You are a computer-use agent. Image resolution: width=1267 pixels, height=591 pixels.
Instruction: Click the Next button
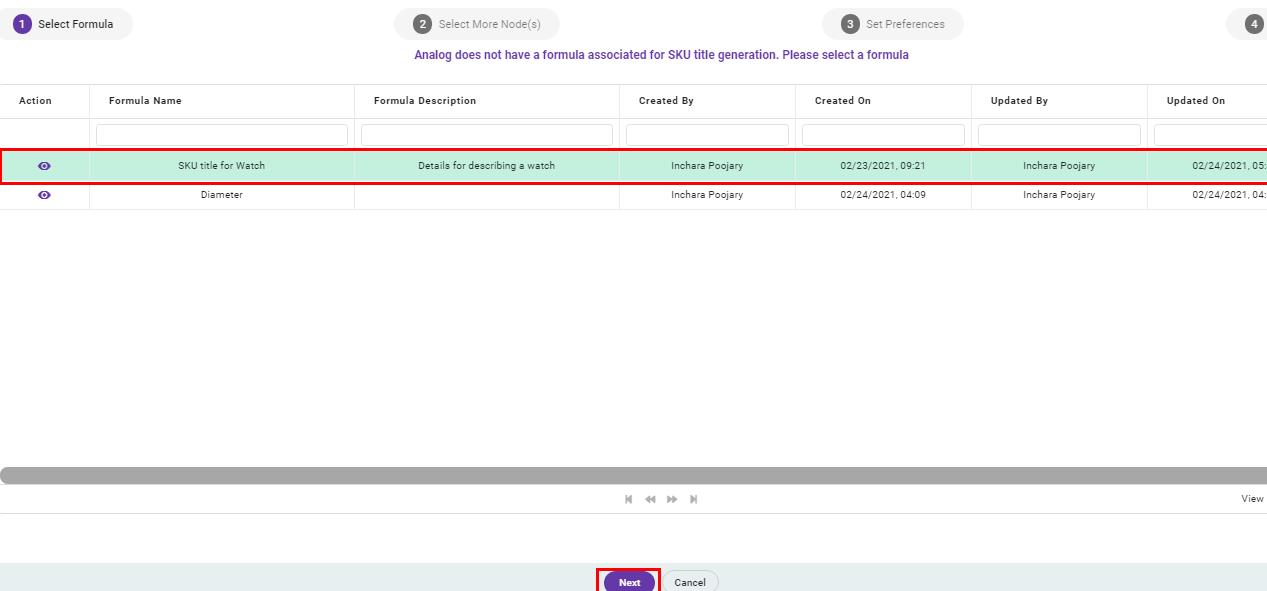[x=630, y=582]
